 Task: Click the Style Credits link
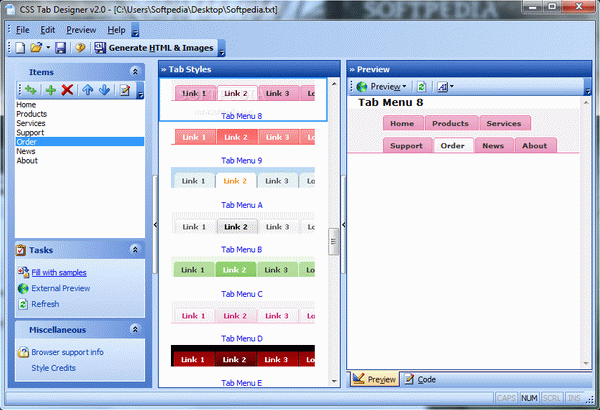pos(54,368)
